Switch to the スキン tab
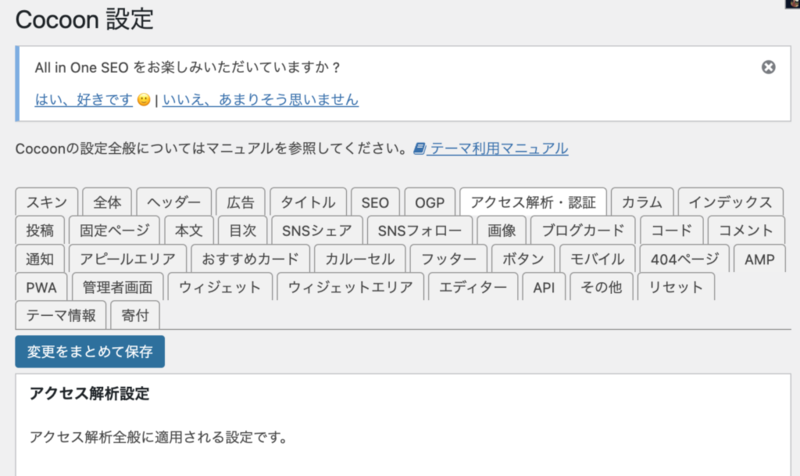This screenshot has width=800, height=476. pyautogui.click(x=46, y=202)
